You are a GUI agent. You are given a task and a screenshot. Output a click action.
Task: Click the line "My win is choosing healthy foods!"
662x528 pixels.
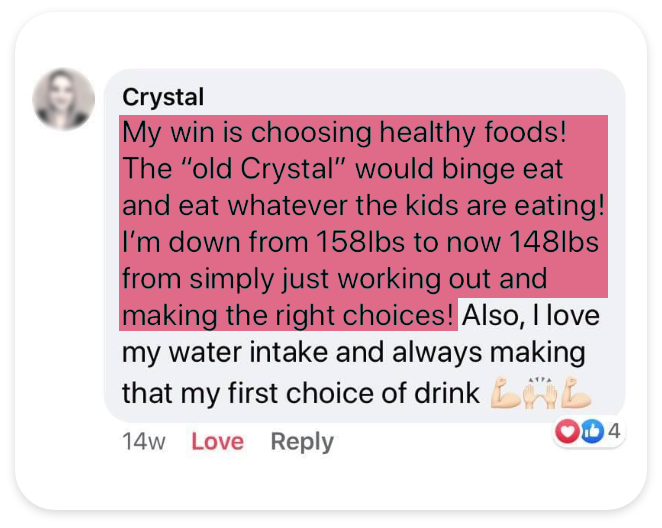(x=344, y=133)
